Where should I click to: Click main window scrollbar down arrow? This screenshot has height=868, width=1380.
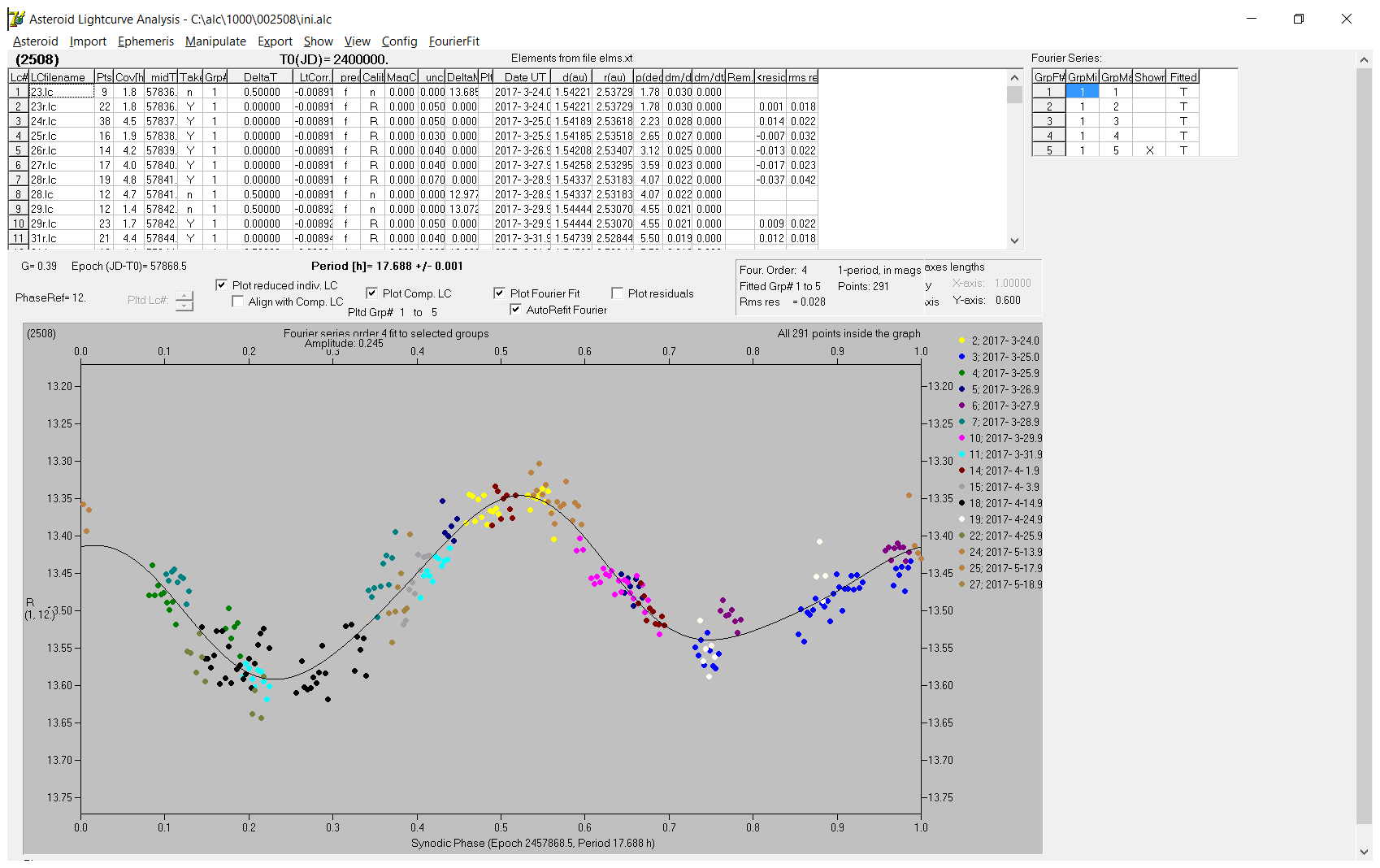[x=1364, y=852]
